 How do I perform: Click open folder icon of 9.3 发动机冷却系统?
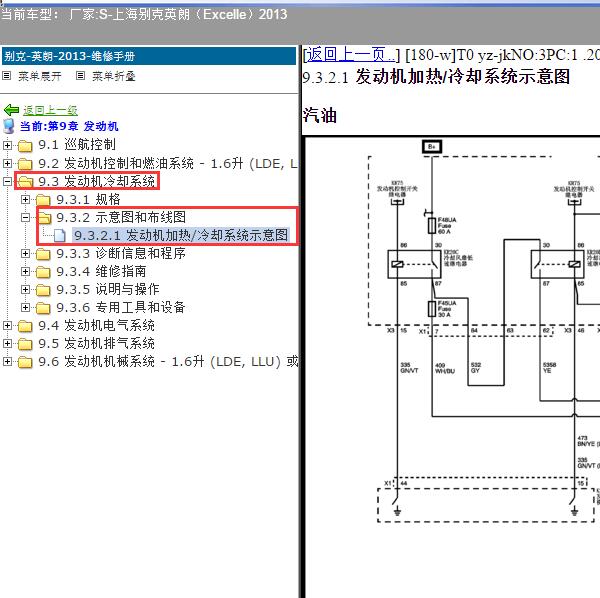click(x=25, y=182)
